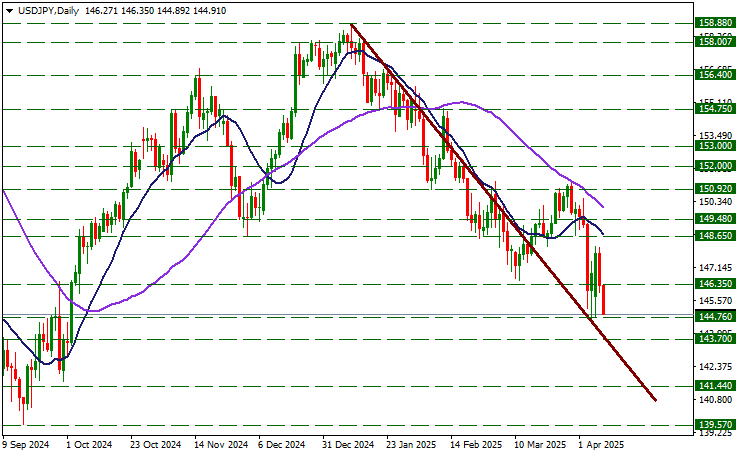The width and height of the screenshot is (739, 456).
Task: Select the 144.760 price level label
Action: pyautogui.click(x=715, y=317)
